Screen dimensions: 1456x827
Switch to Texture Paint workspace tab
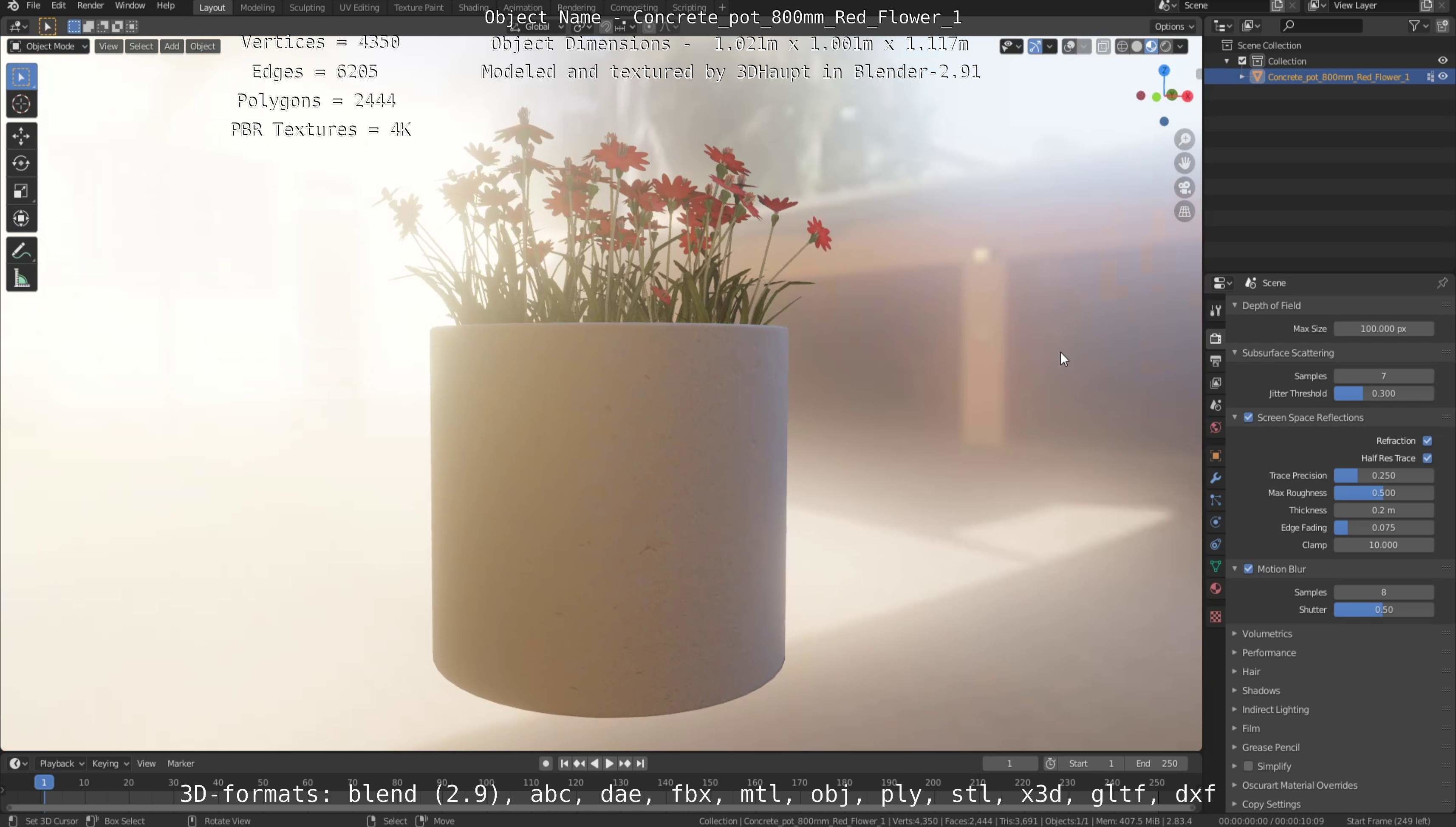point(418,7)
